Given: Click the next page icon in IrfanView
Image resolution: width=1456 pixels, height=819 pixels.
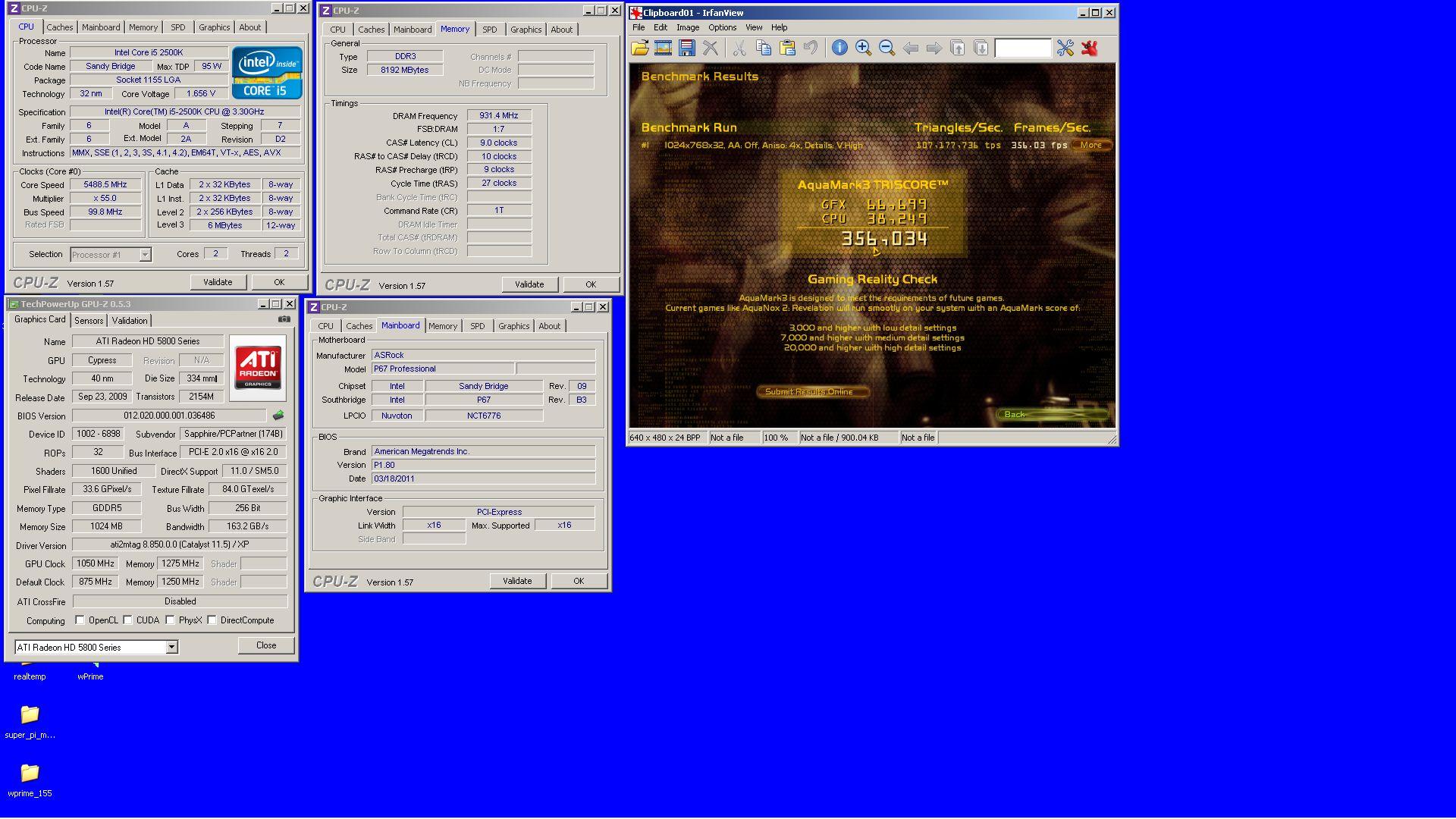Looking at the screenshot, I should pos(981,48).
